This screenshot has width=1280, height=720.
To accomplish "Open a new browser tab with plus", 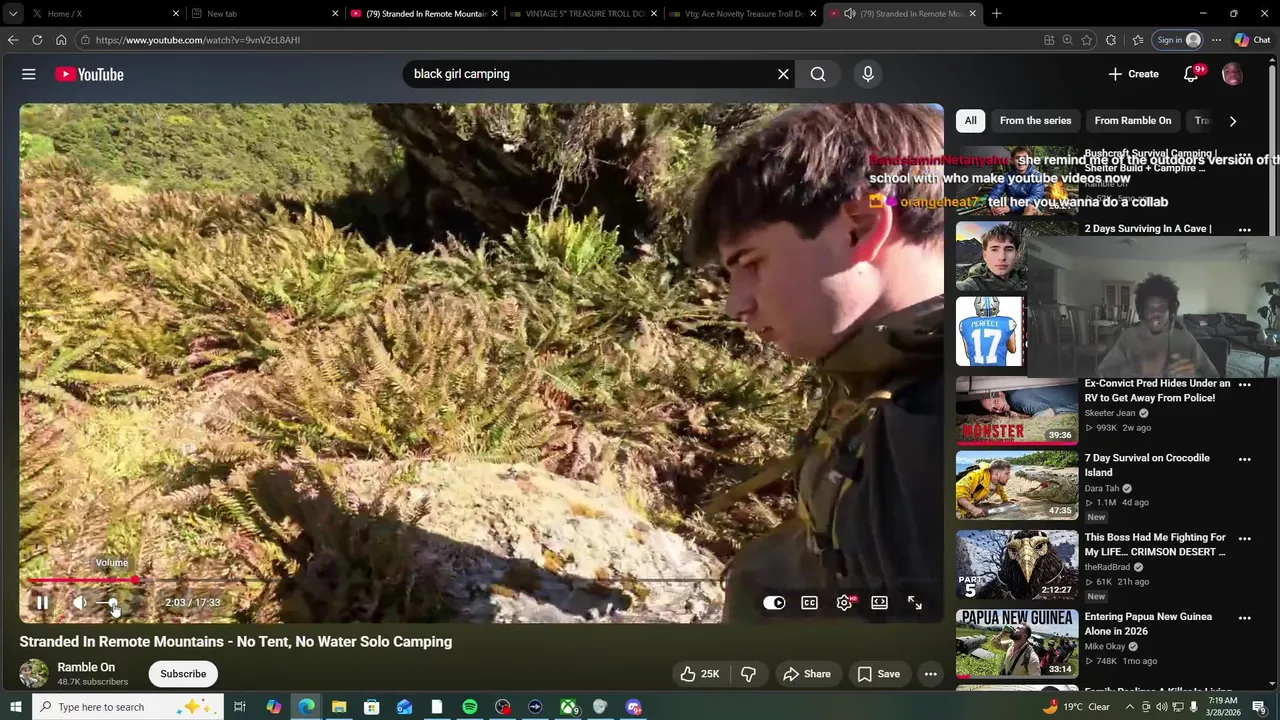I will tap(996, 14).
